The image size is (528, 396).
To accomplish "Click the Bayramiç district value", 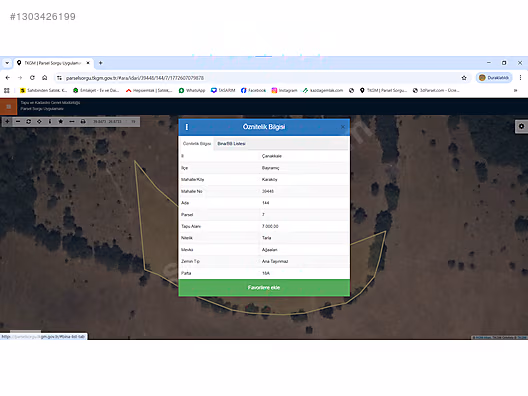I will tap(270, 168).
